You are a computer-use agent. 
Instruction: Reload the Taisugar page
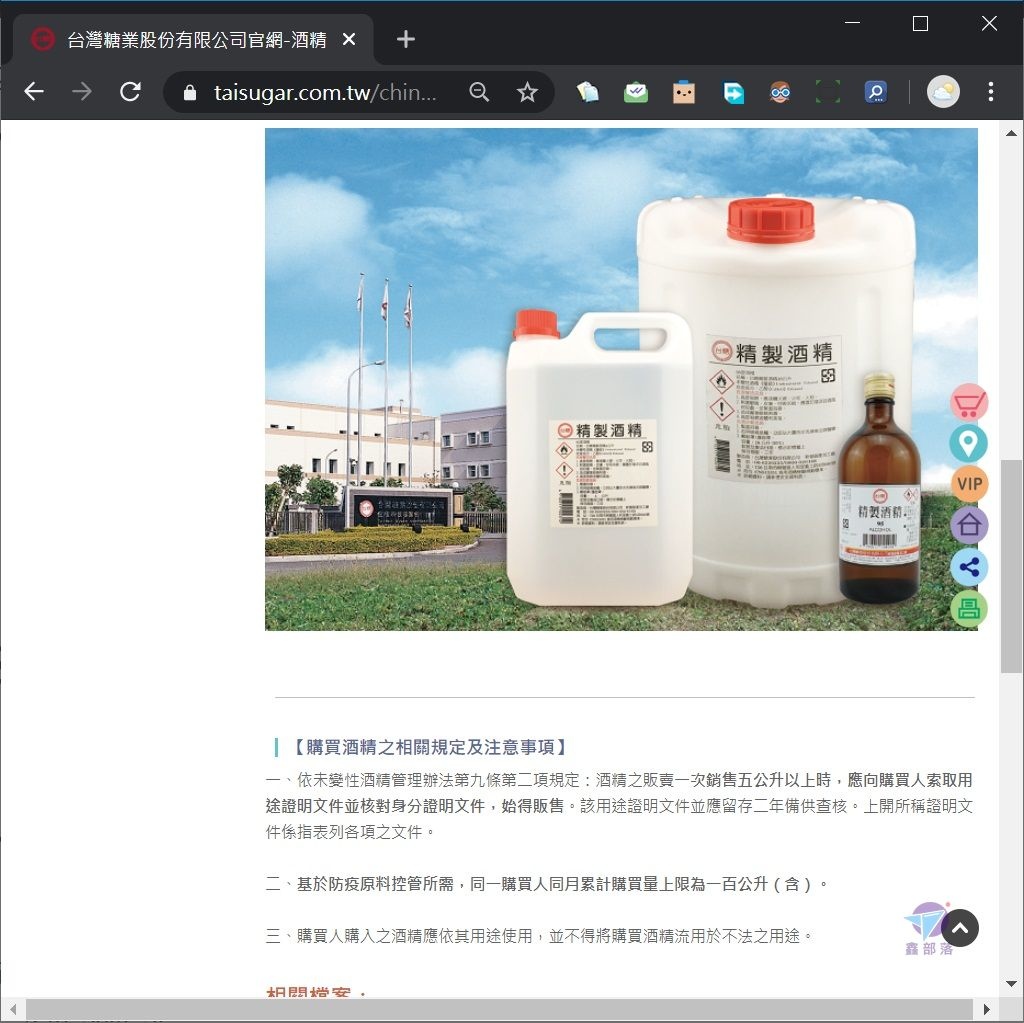click(131, 92)
